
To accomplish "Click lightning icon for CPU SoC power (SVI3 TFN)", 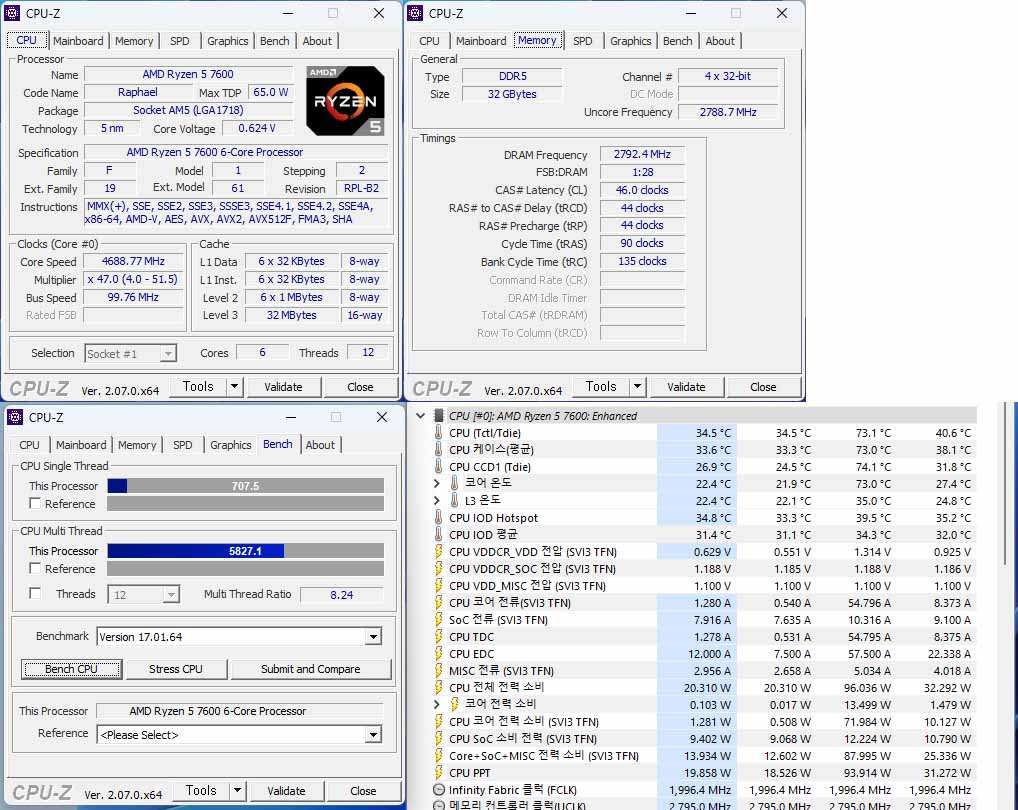I will coord(439,739).
